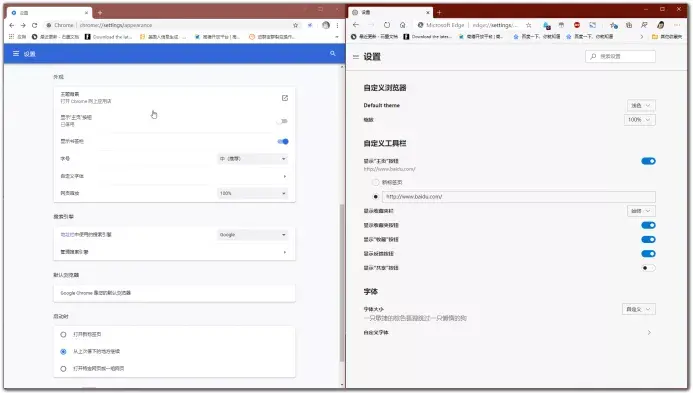Screen dimensions: 693x393
Task: Open Chrome's font size dropdown
Action: point(252,159)
